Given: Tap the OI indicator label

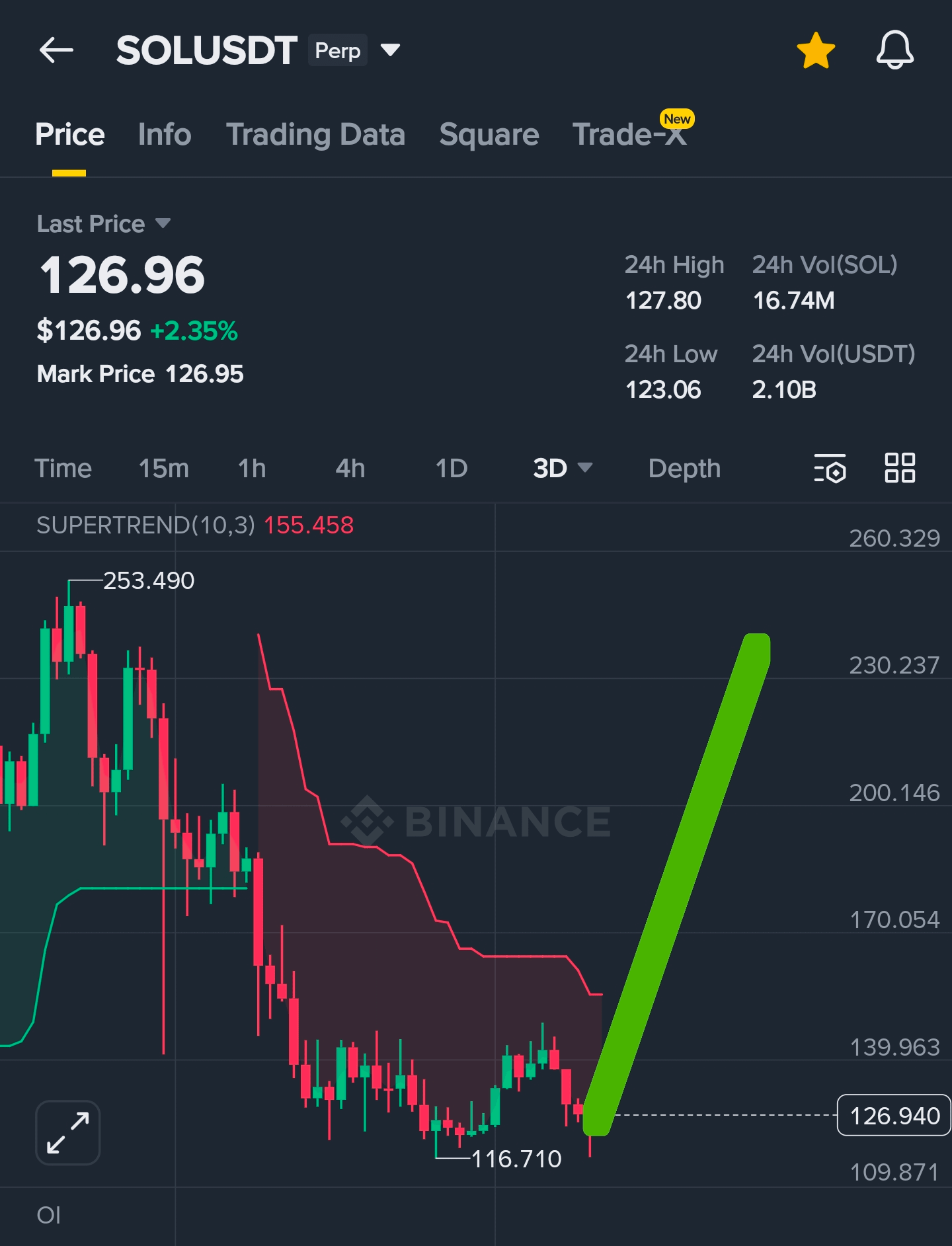Looking at the screenshot, I should 49,1215.
